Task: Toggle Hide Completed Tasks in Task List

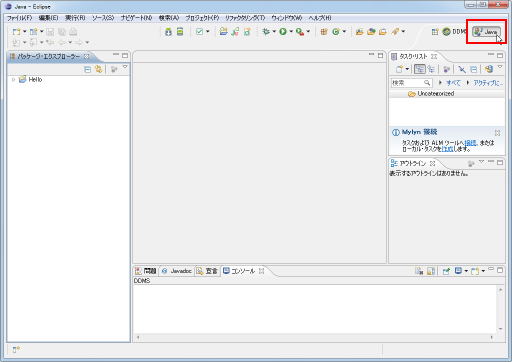Action: tap(462, 69)
